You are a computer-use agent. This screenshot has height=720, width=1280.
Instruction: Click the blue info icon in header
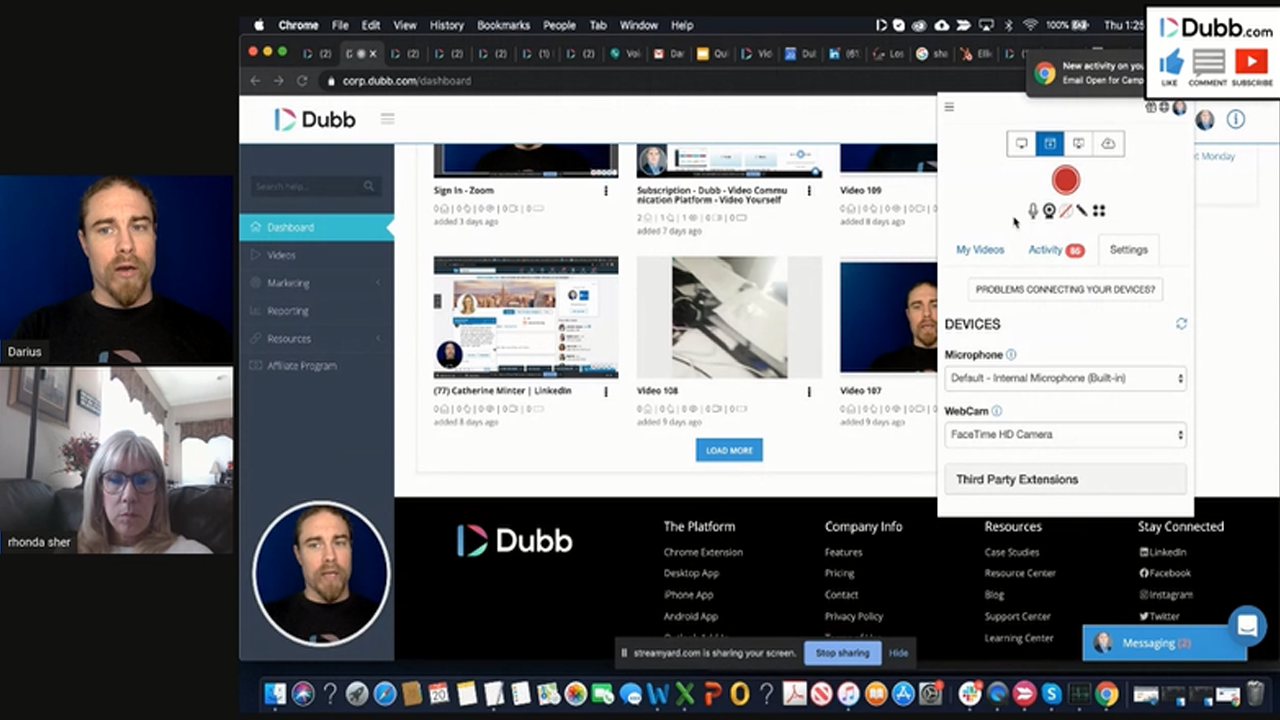pyautogui.click(x=1236, y=120)
